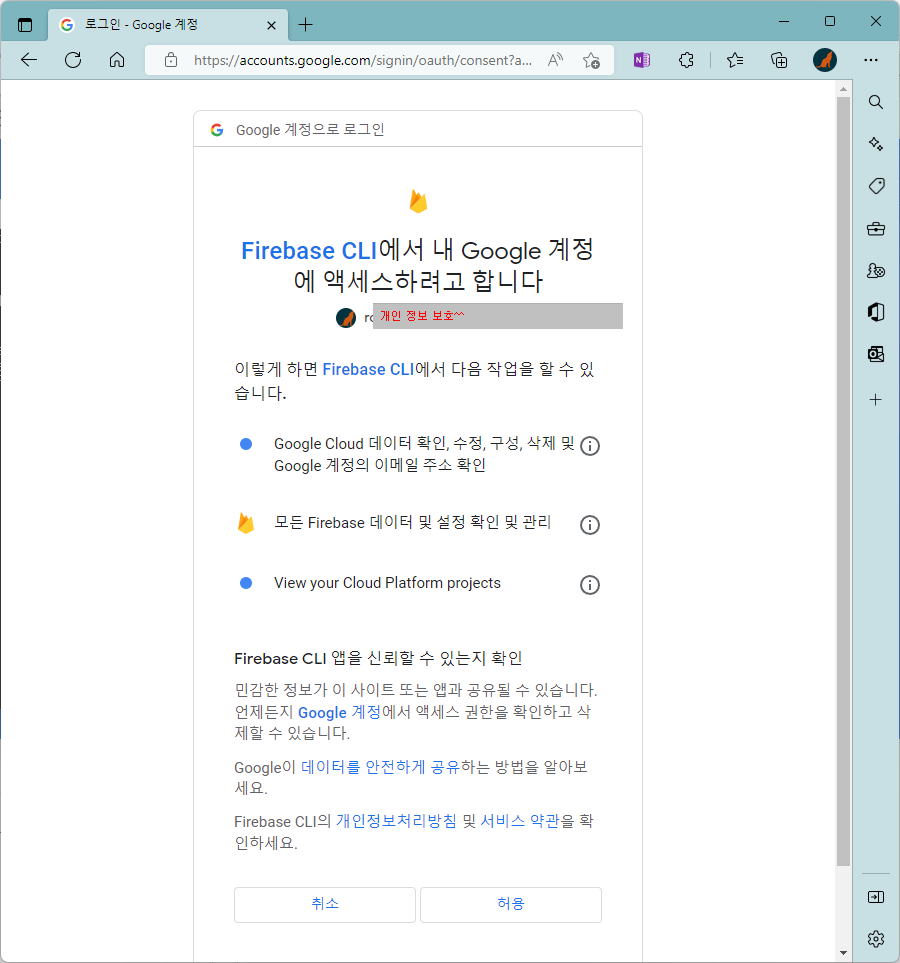Click the 취소 button
900x963 pixels.
pyautogui.click(x=325, y=904)
